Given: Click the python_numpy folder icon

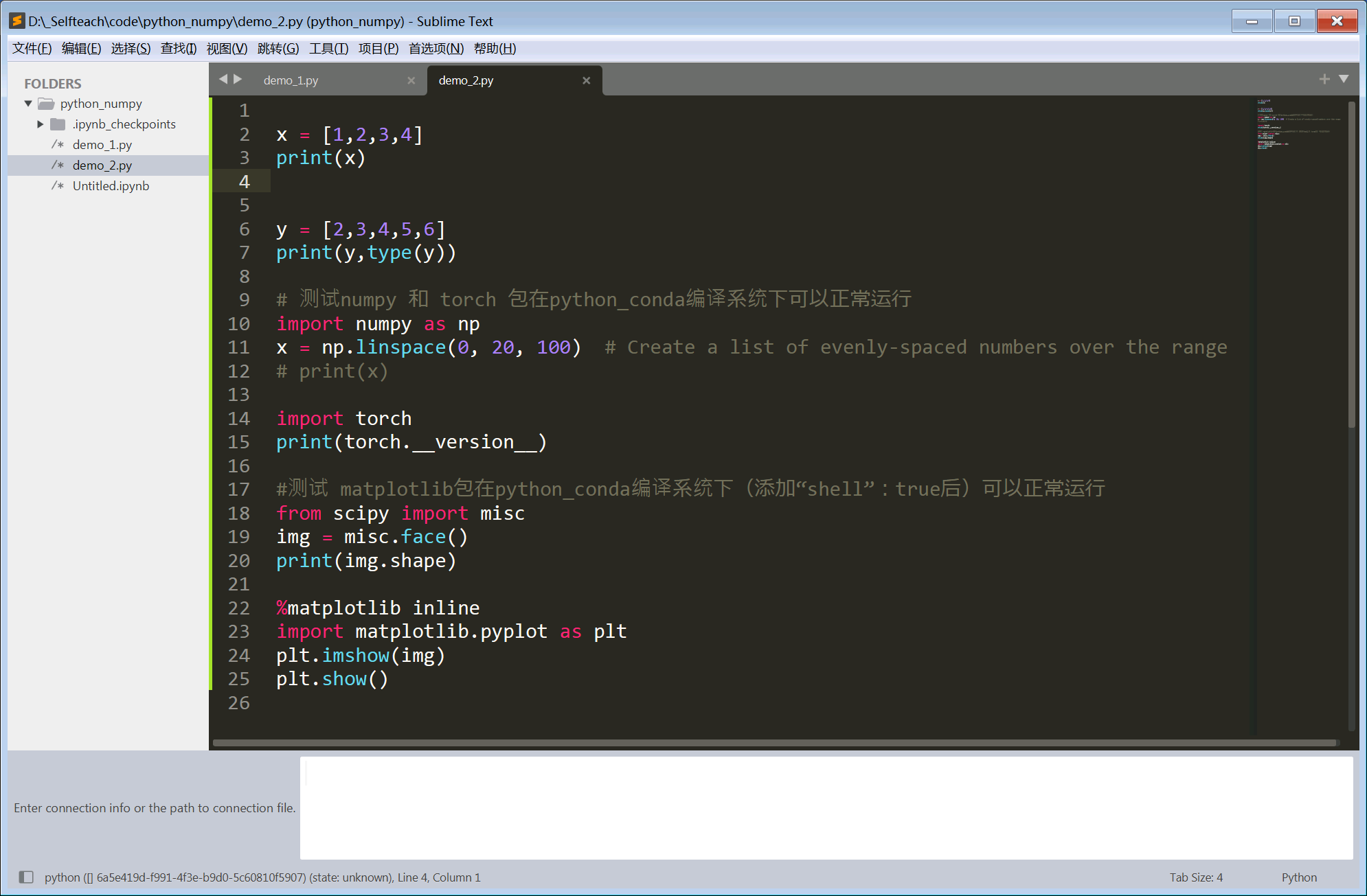Looking at the screenshot, I should pos(45,104).
